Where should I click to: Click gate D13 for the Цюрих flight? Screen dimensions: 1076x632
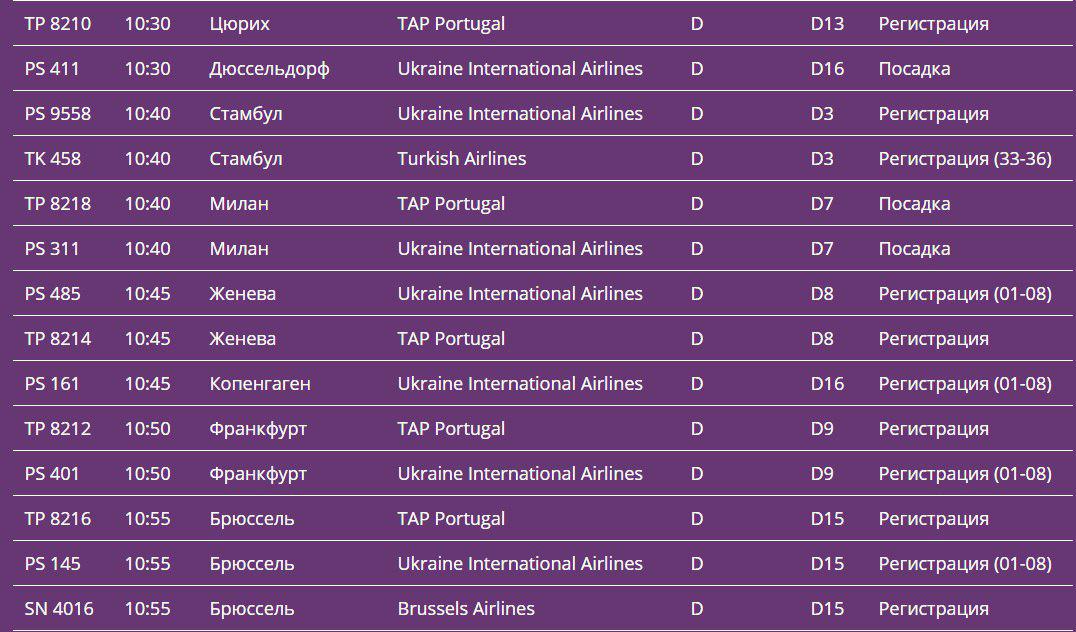(x=827, y=24)
